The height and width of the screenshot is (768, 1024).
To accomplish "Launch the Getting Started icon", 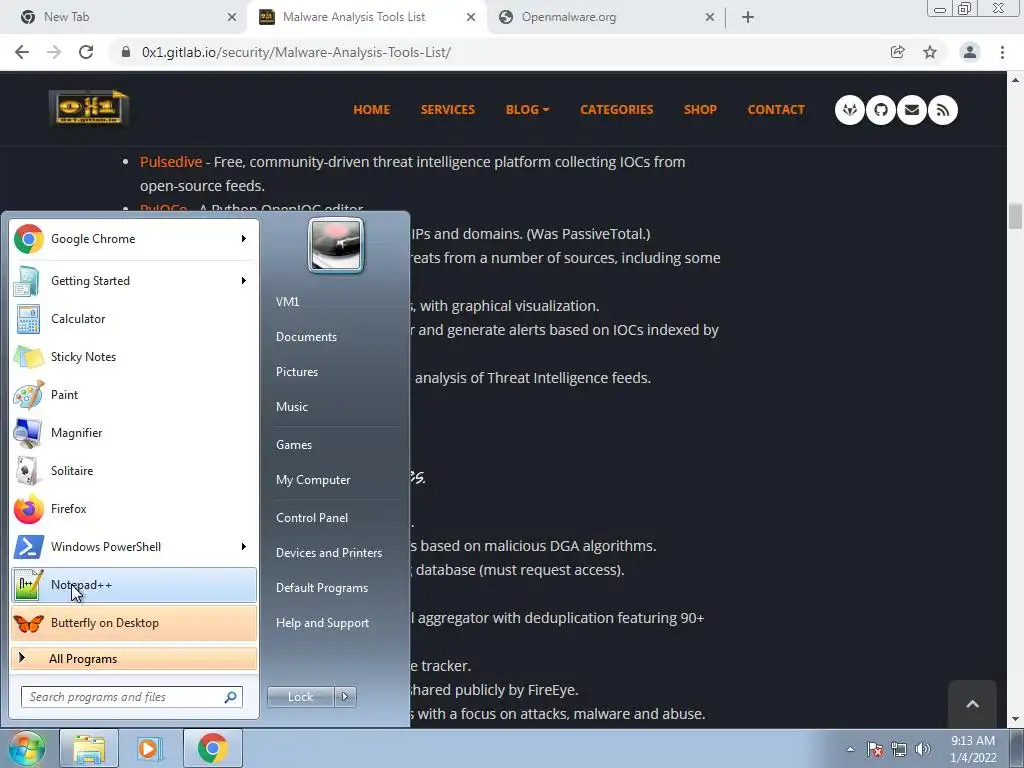I will point(27,281).
